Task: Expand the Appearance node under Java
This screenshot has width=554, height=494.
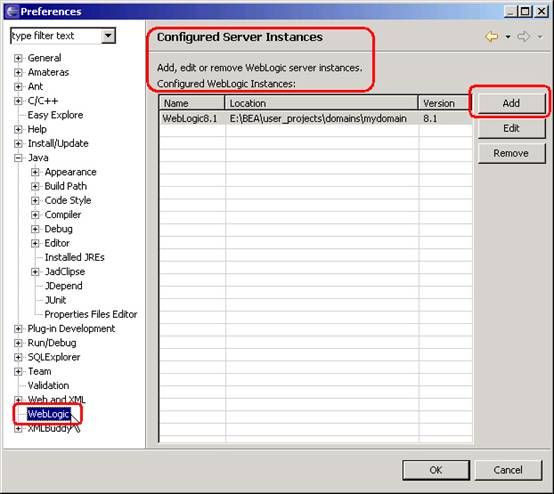Action: pyautogui.click(x=35, y=172)
